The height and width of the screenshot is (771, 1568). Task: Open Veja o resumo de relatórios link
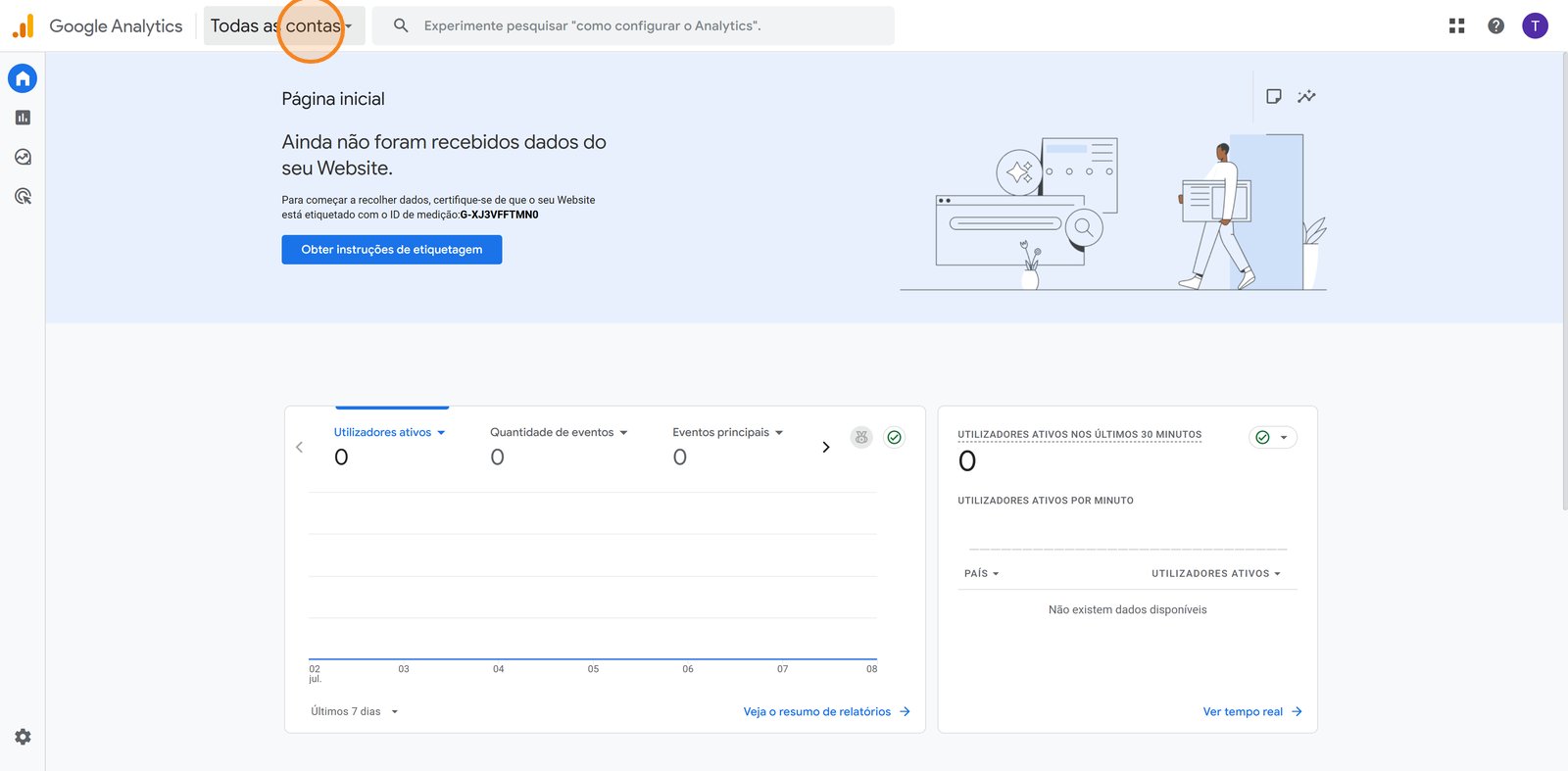coord(825,711)
